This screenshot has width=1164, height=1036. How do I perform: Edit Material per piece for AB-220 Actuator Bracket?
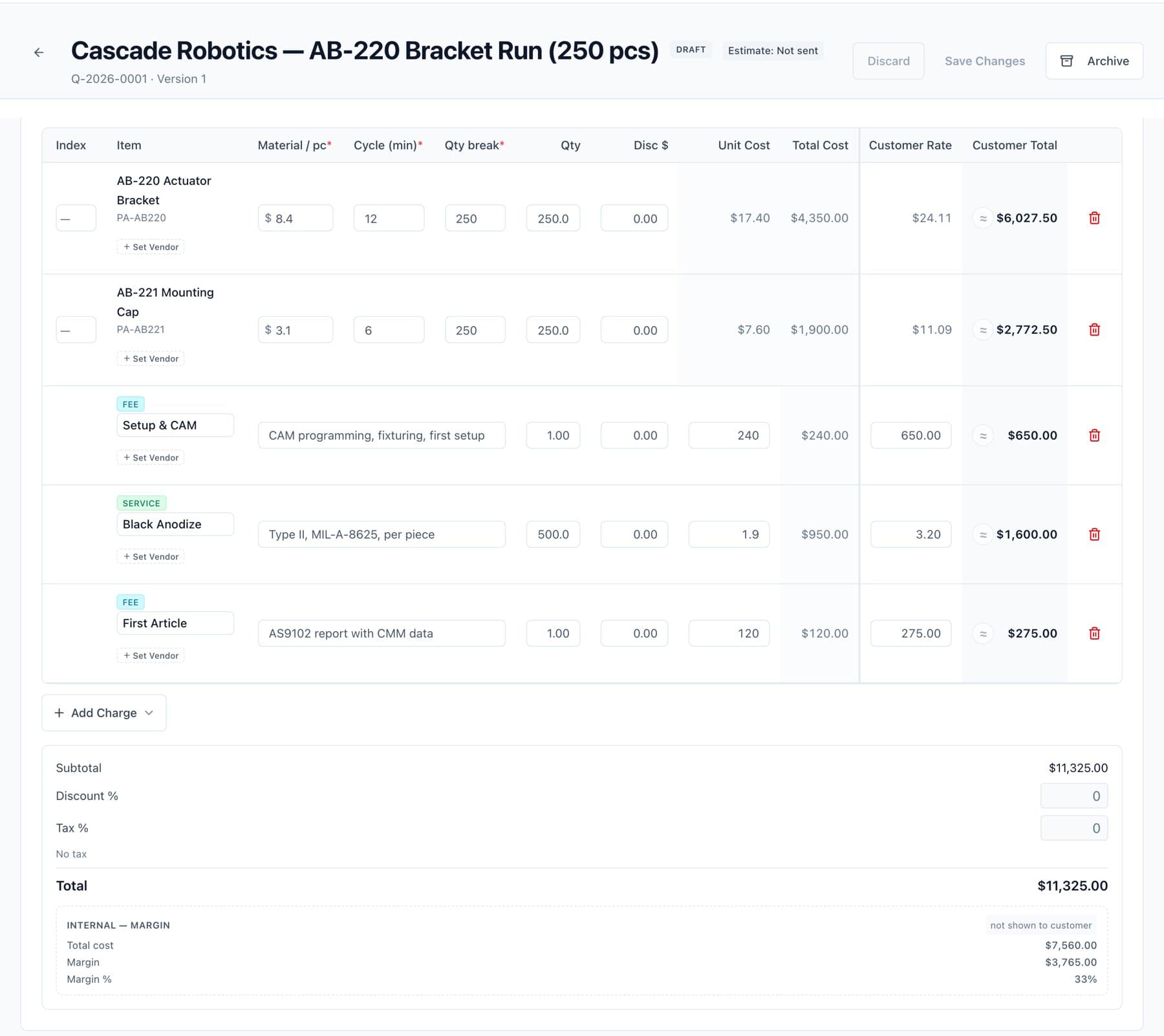(x=296, y=219)
